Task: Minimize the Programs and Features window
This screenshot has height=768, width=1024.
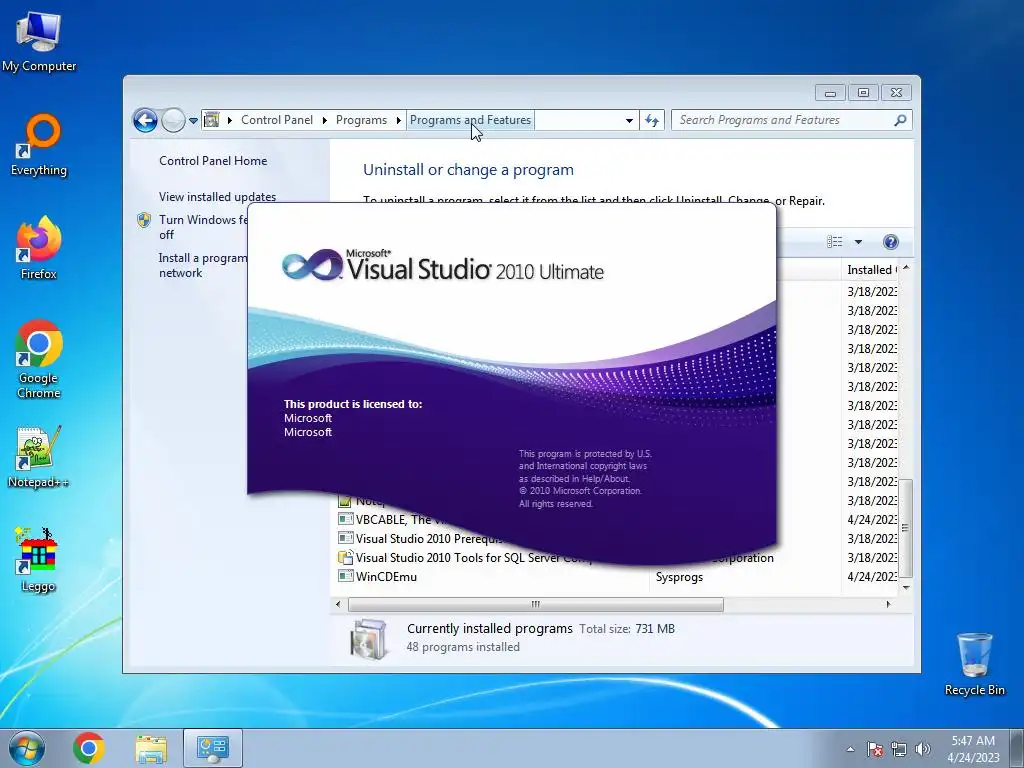Action: tap(830, 93)
